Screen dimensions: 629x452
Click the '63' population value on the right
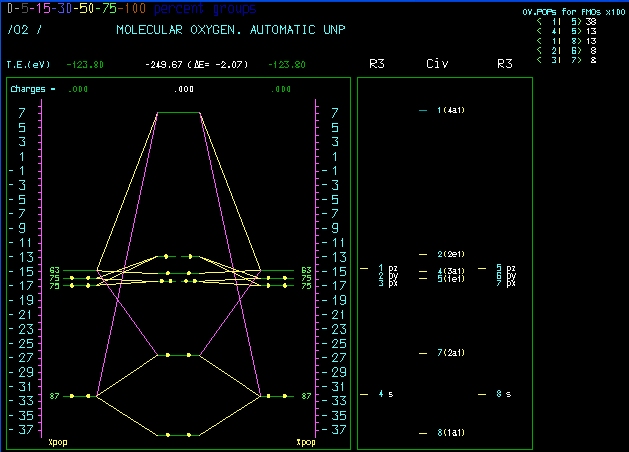[x=306, y=270]
